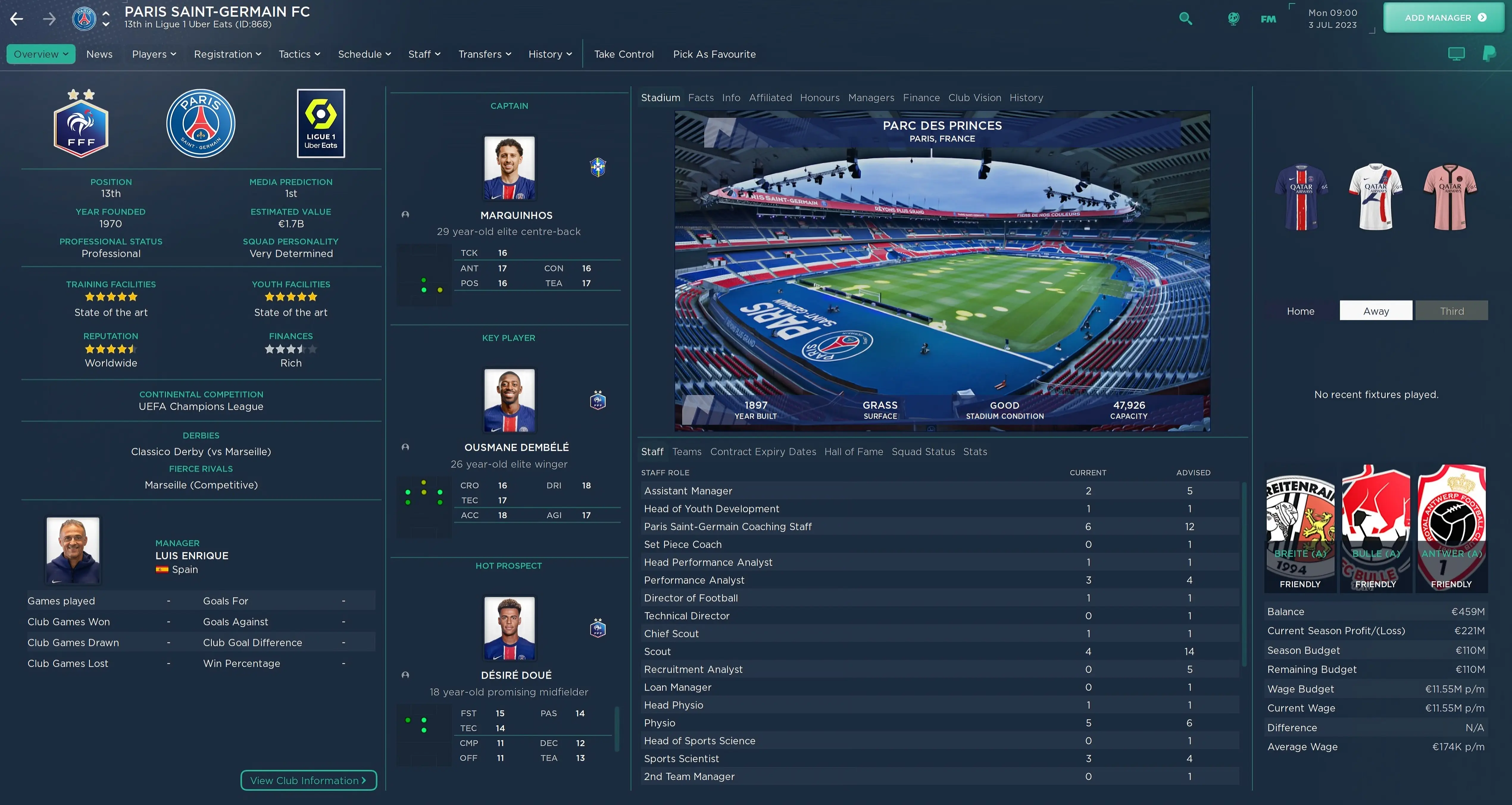This screenshot has width=1512, height=805.
Task: Switch to the Honours tab
Action: 819,97
